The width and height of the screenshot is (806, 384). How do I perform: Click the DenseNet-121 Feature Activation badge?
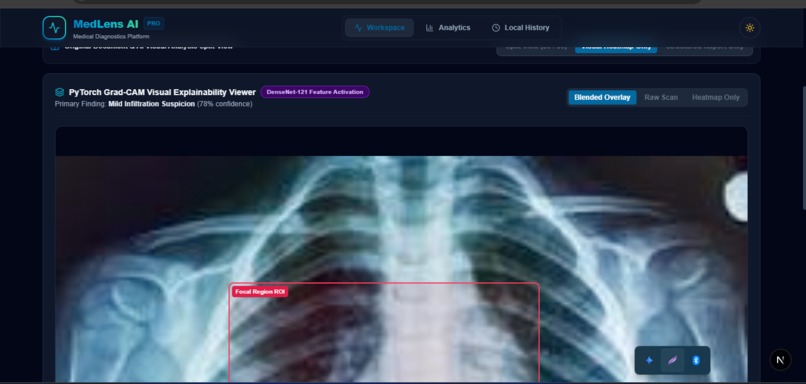coord(315,92)
